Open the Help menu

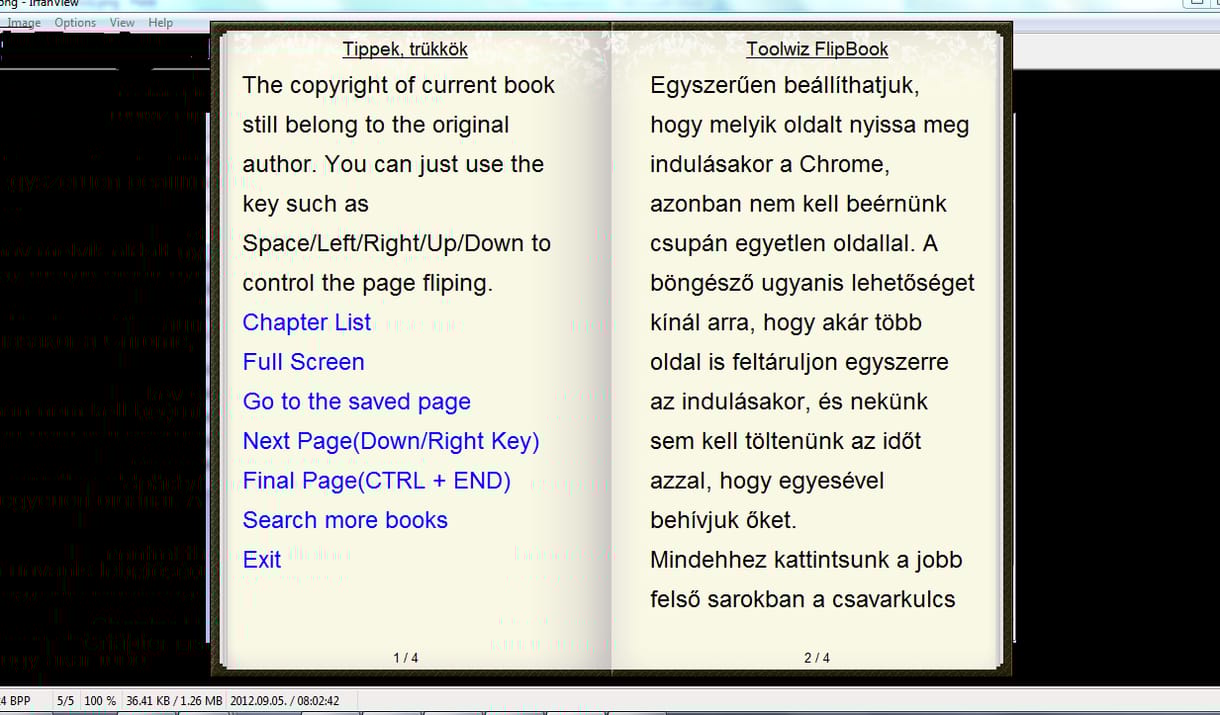[160, 22]
